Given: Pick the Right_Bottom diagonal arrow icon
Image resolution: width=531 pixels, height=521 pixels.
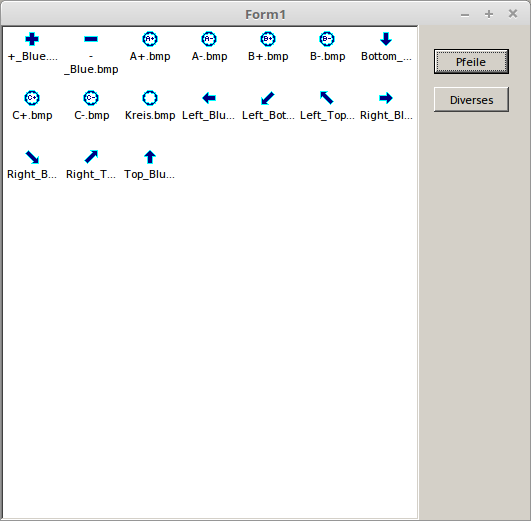Looking at the screenshot, I should (32, 157).
